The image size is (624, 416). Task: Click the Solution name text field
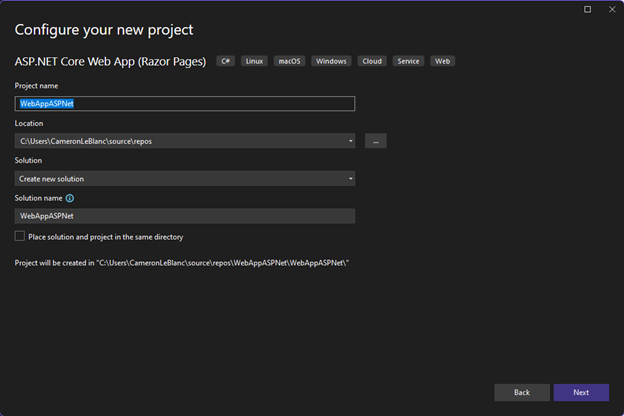185,216
